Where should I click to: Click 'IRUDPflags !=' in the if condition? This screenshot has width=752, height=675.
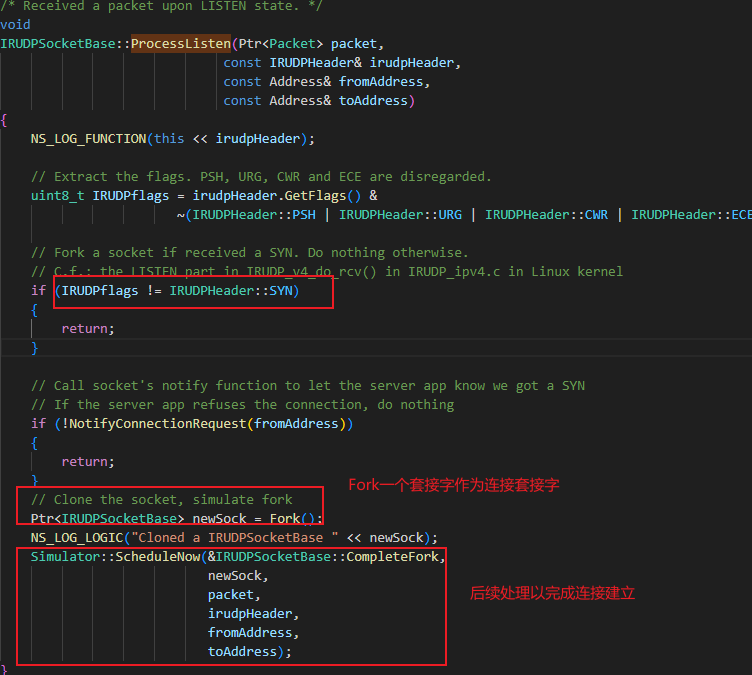pyautogui.click(x=111, y=291)
